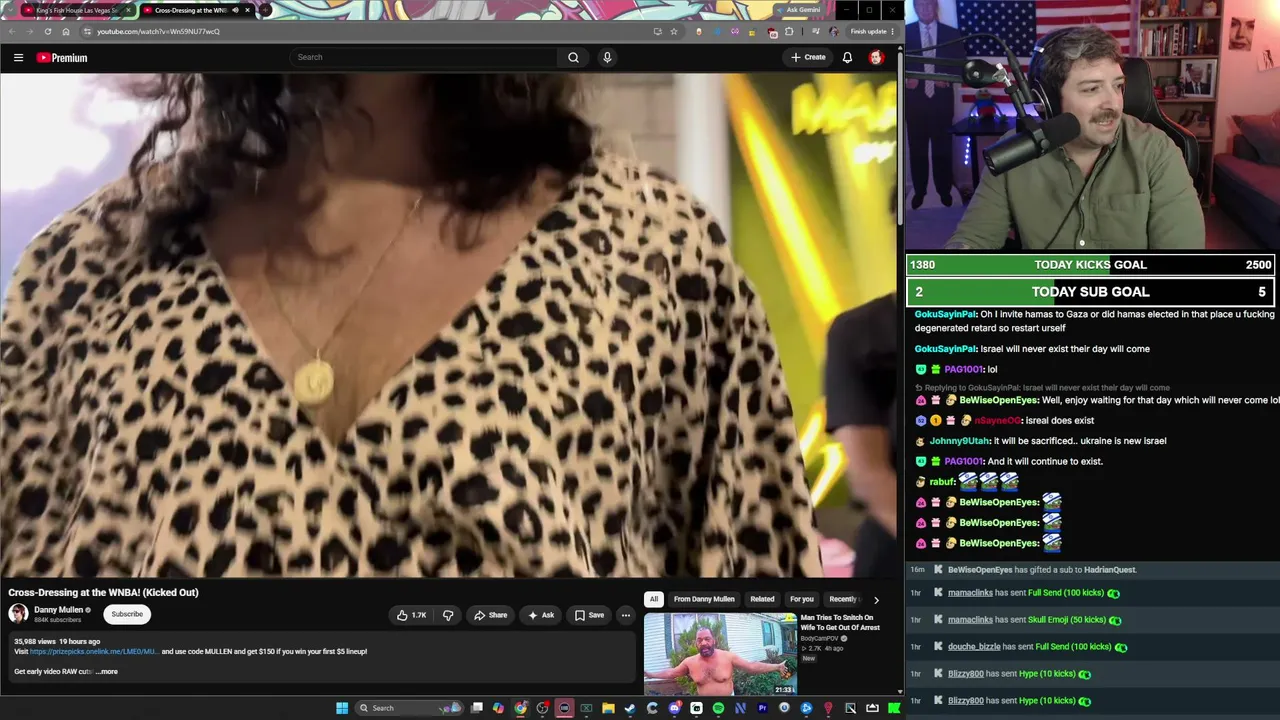Show next filter chips with arrow
Viewport: 1280px width, 720px height.
876,600
